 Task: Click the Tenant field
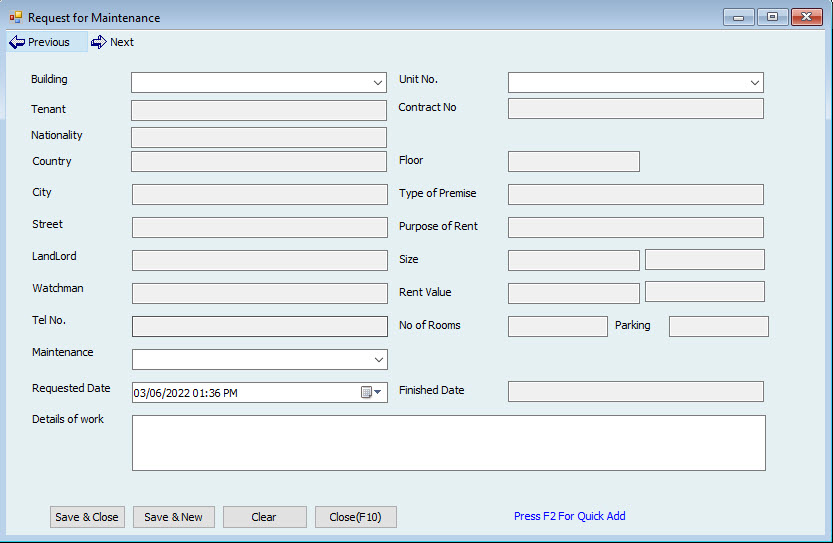coord(258,110)
